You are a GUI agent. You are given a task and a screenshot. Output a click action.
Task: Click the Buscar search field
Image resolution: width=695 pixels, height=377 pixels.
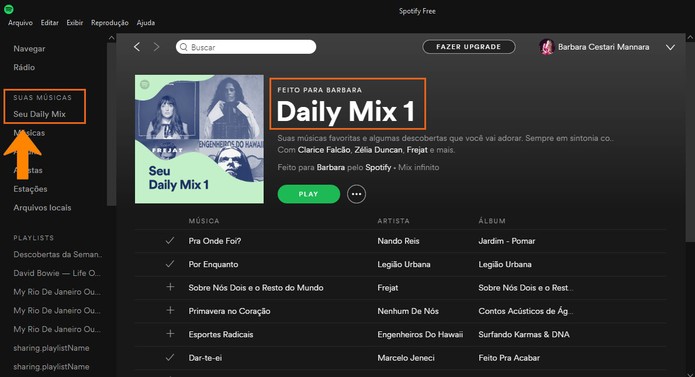click(x=246, y=47)
